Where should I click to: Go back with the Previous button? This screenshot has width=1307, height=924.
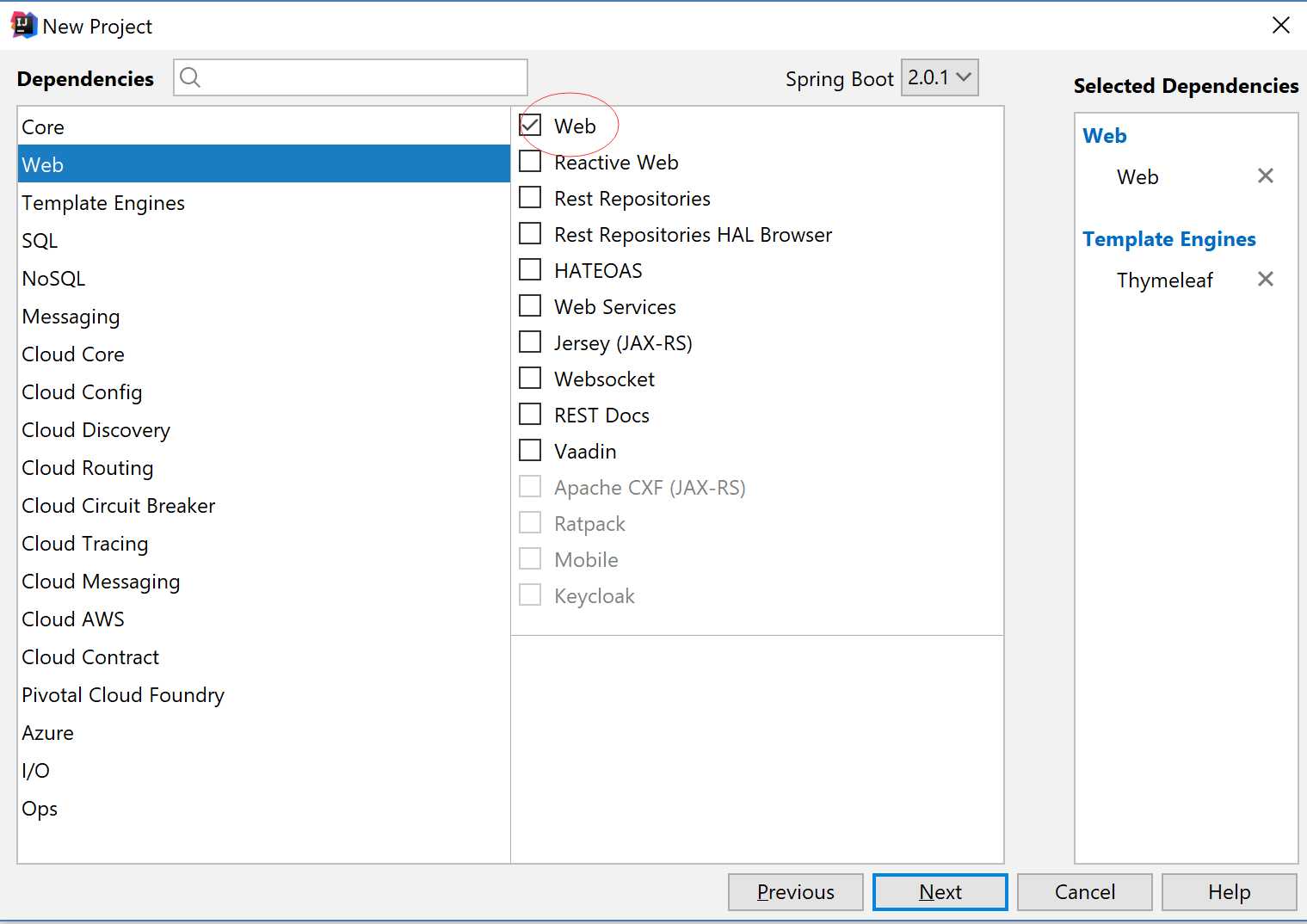point(795,892)
